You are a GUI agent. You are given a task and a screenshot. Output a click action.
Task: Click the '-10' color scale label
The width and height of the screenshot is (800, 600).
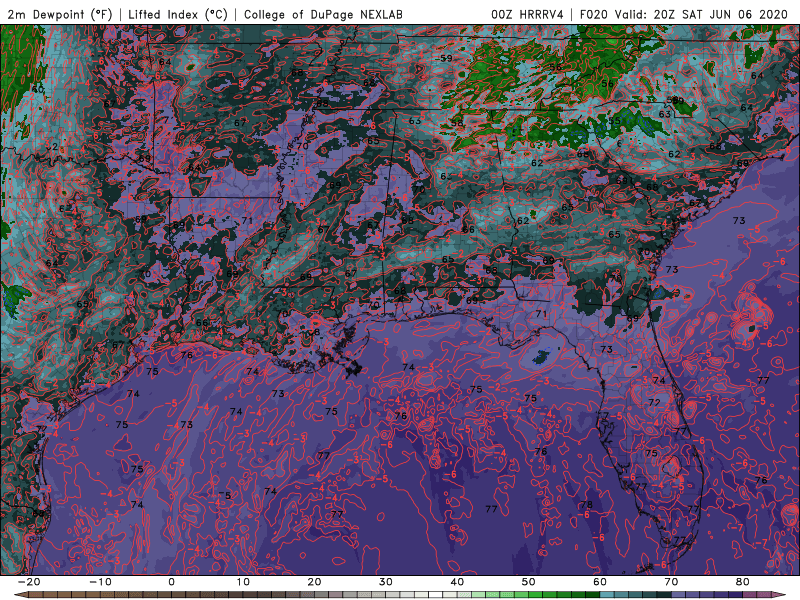pyautogui.click(x=100, y=582)
